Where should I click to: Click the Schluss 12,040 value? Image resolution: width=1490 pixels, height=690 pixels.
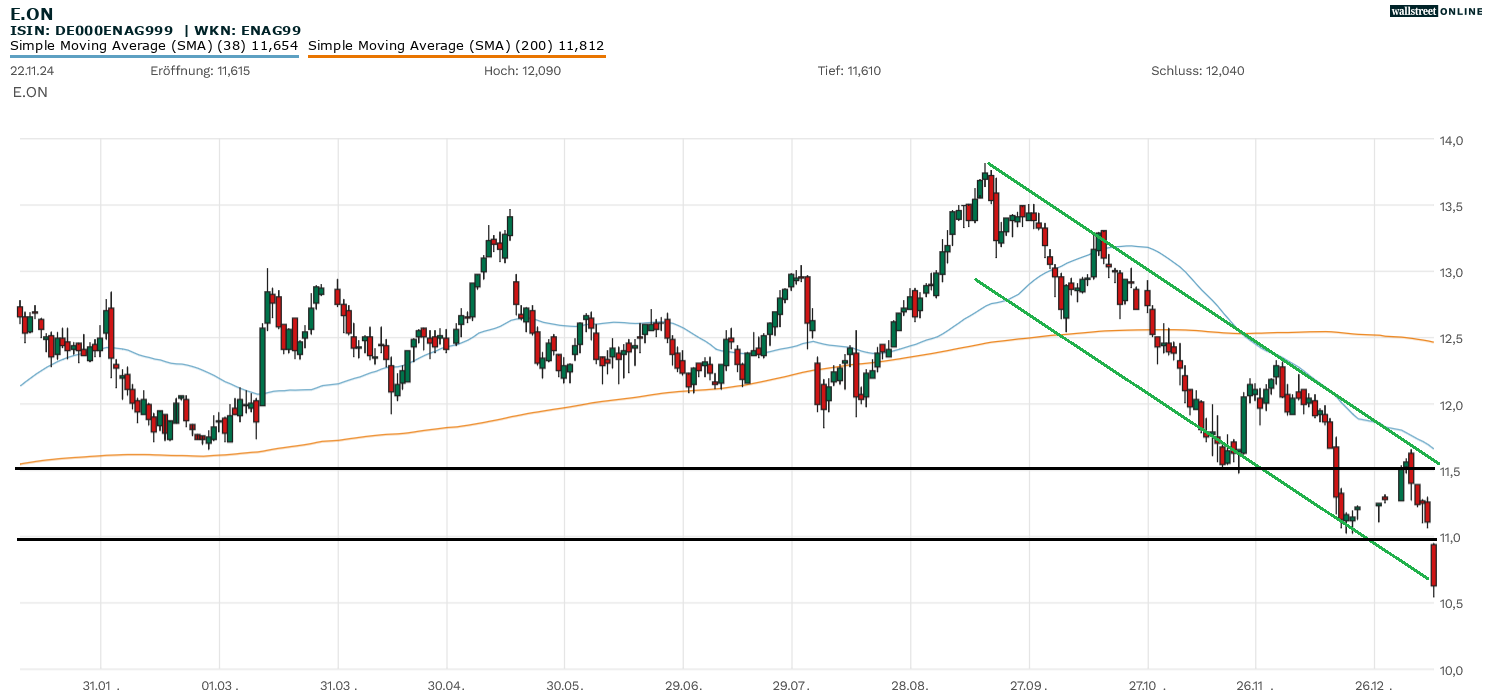pos(1197,71)
